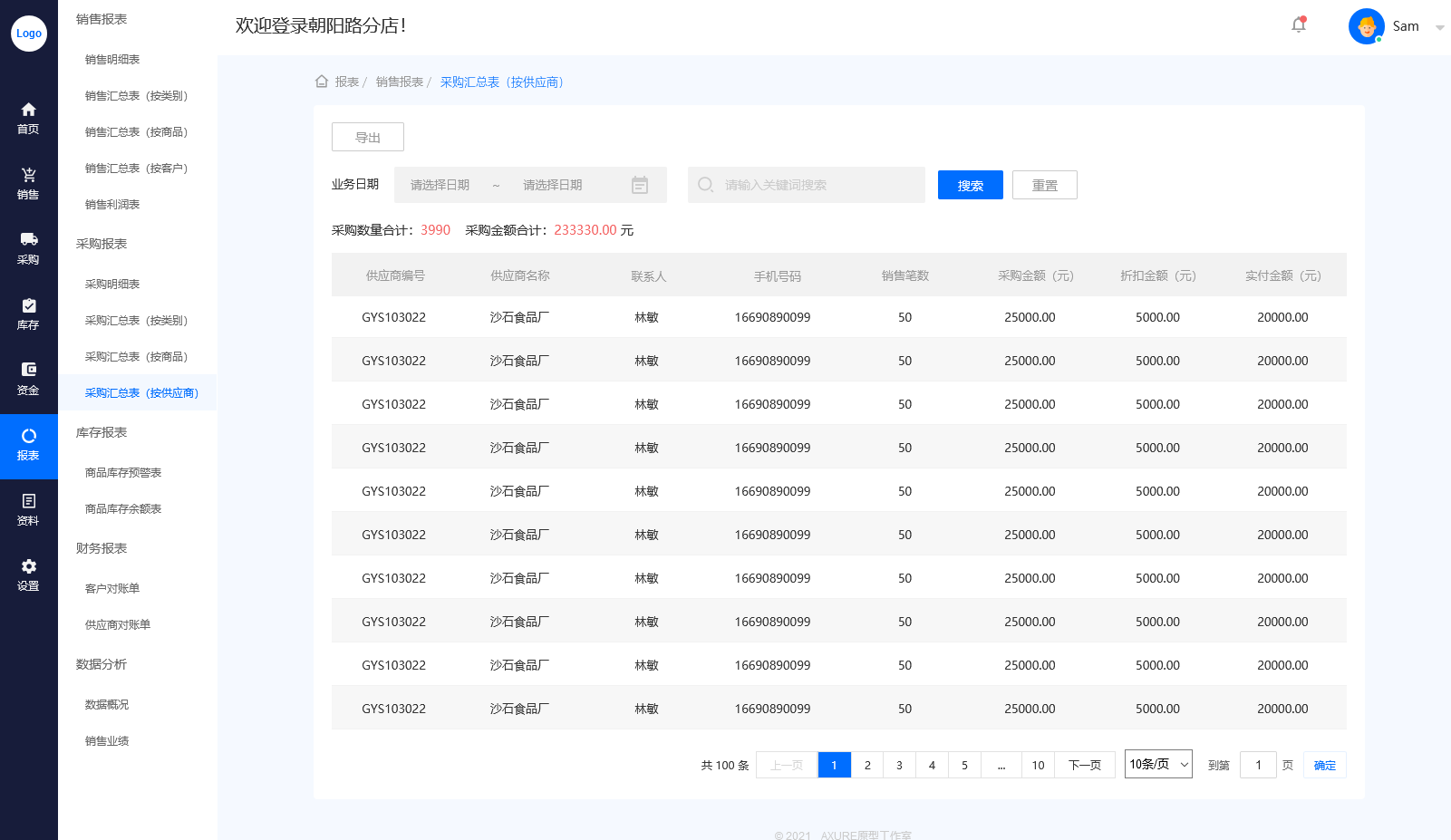Open 销售汇总表（按类别）menu item
Viewport: 1451px width, 840px height.
[x=137, y=96]
